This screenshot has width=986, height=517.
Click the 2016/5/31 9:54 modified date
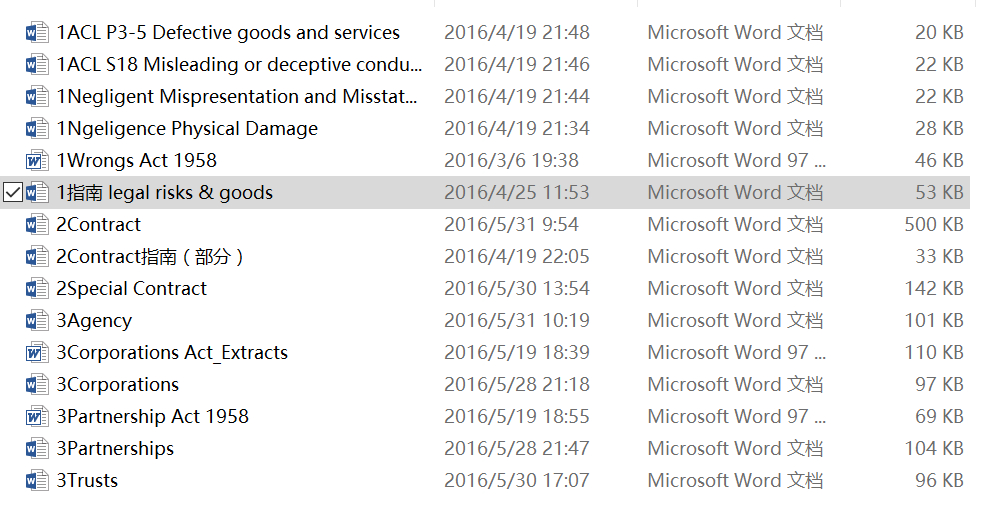[511, 225]
